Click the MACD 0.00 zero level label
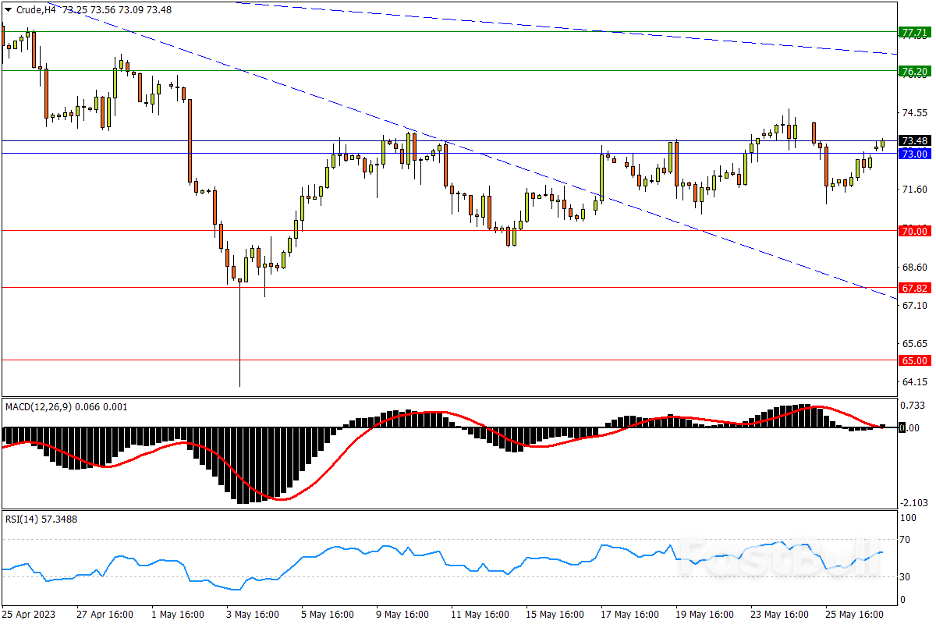The image size is (936, 624). pyautogui.click(x=909, y=428)
